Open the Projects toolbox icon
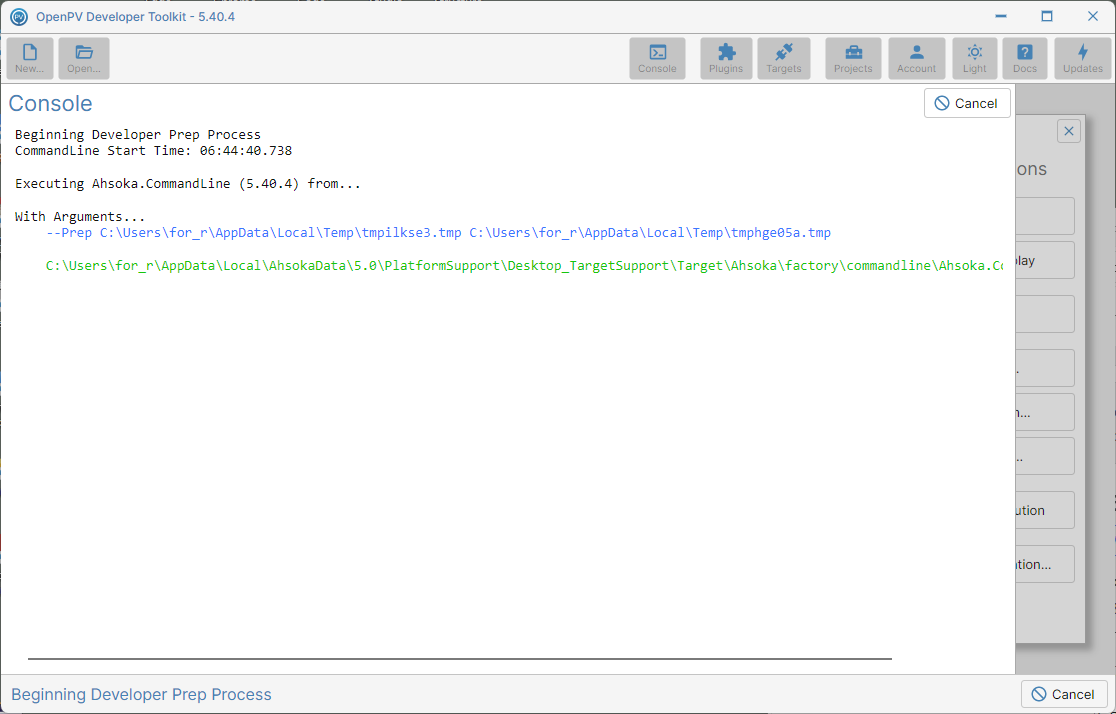This screenshot has height=714, width=1116. 853,58
